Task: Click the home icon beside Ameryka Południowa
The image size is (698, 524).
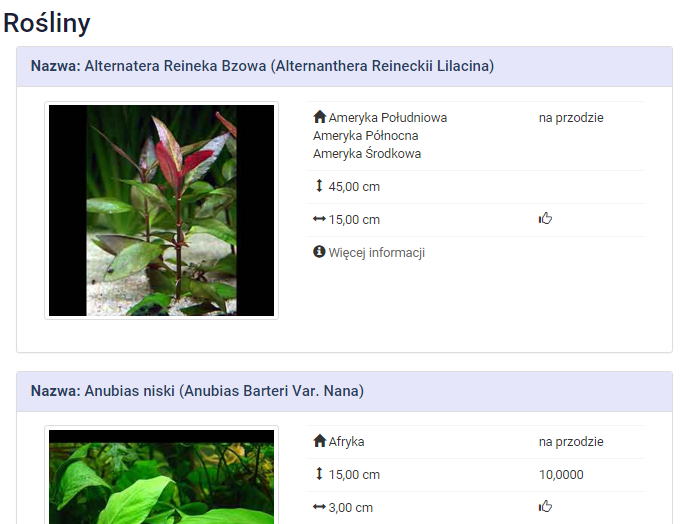Action: [x=320, y=117]
